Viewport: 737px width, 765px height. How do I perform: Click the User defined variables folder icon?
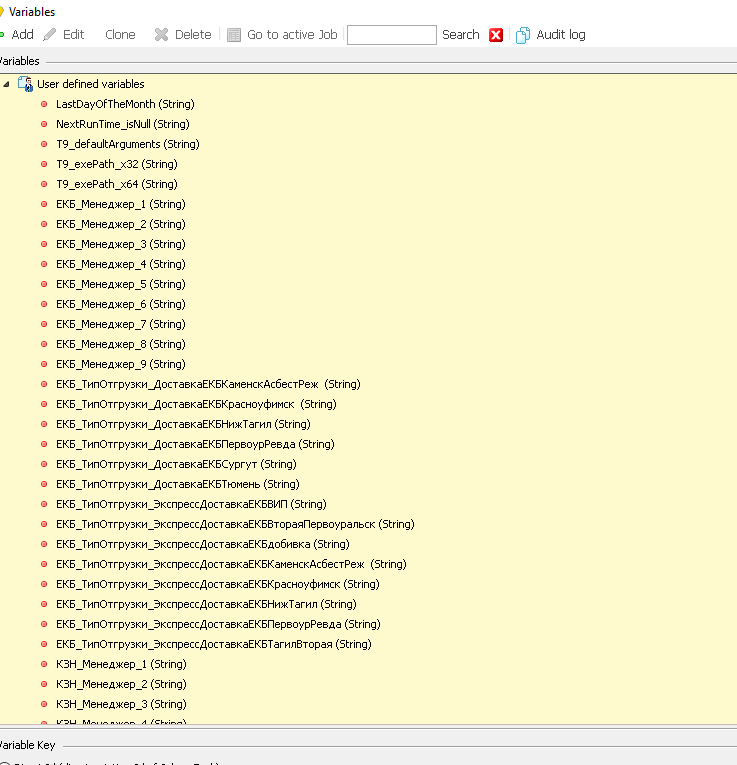click(x=25, y=84)
